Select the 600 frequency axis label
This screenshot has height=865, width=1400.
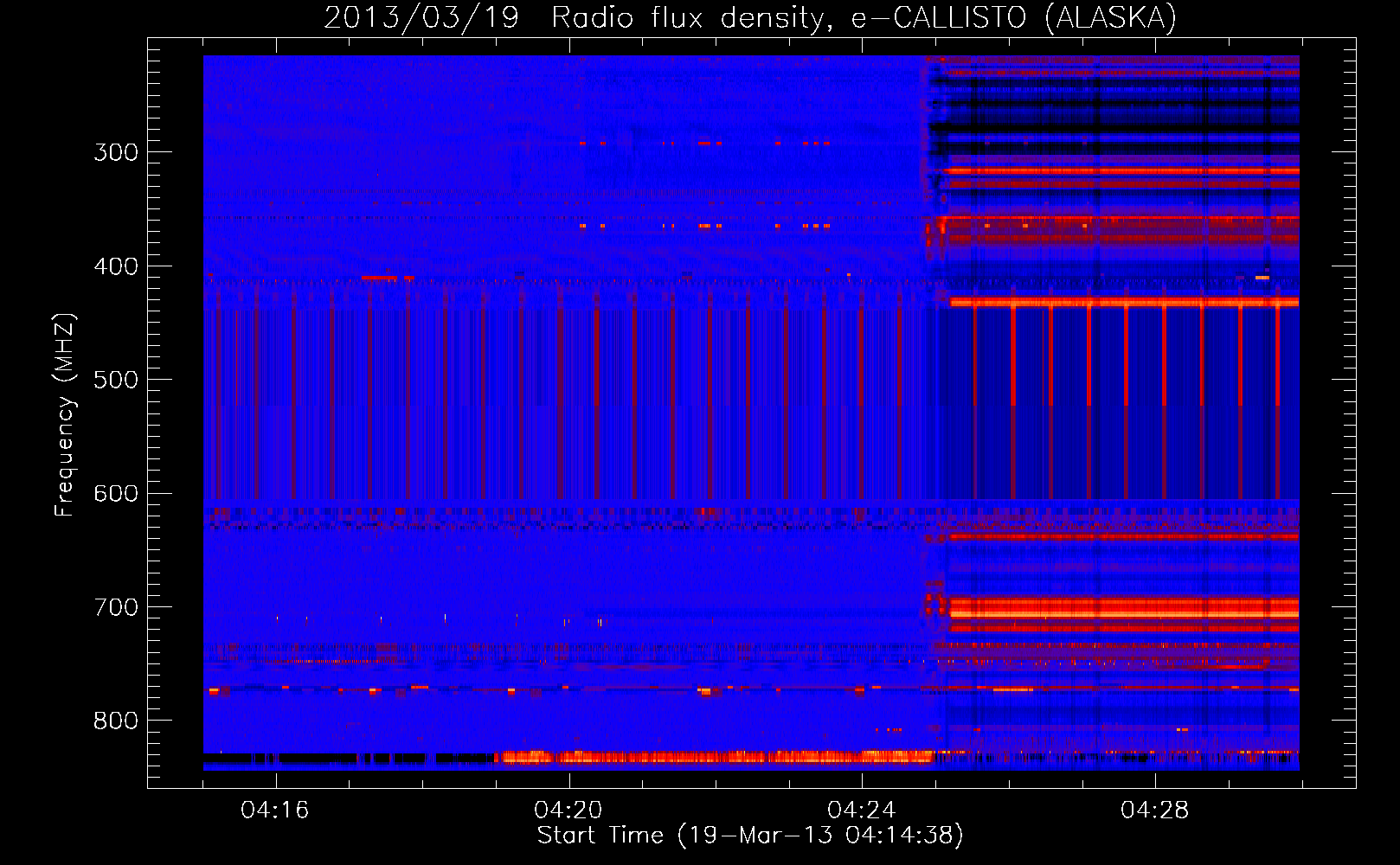116,494
